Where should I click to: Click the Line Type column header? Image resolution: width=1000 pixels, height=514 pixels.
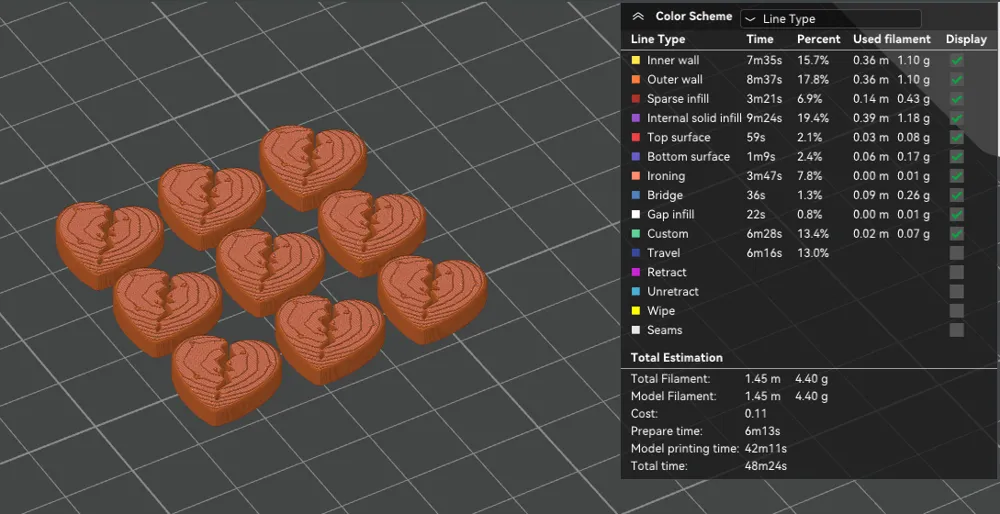click(658, 39)
